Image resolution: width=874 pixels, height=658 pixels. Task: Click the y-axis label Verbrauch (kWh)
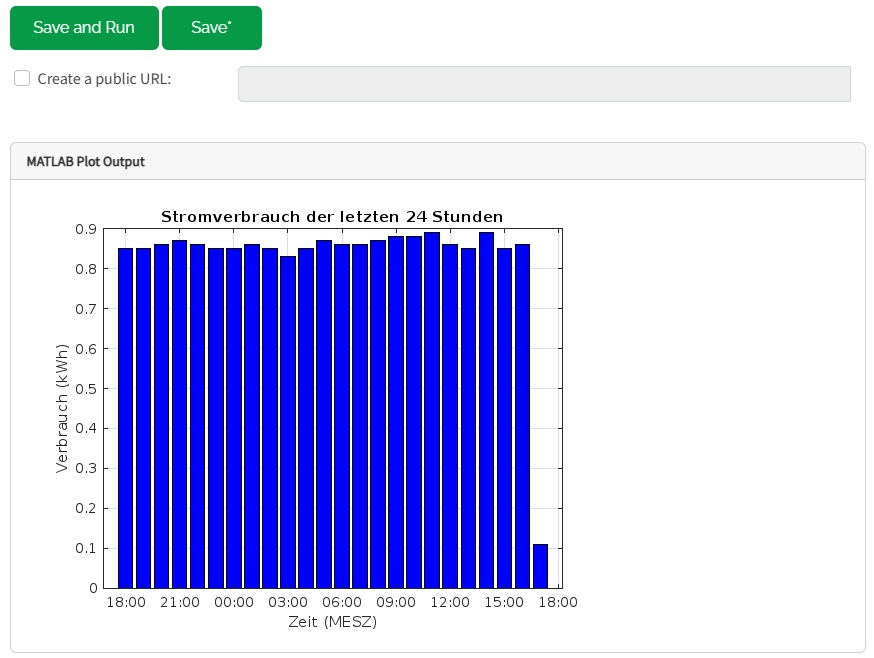62,410
